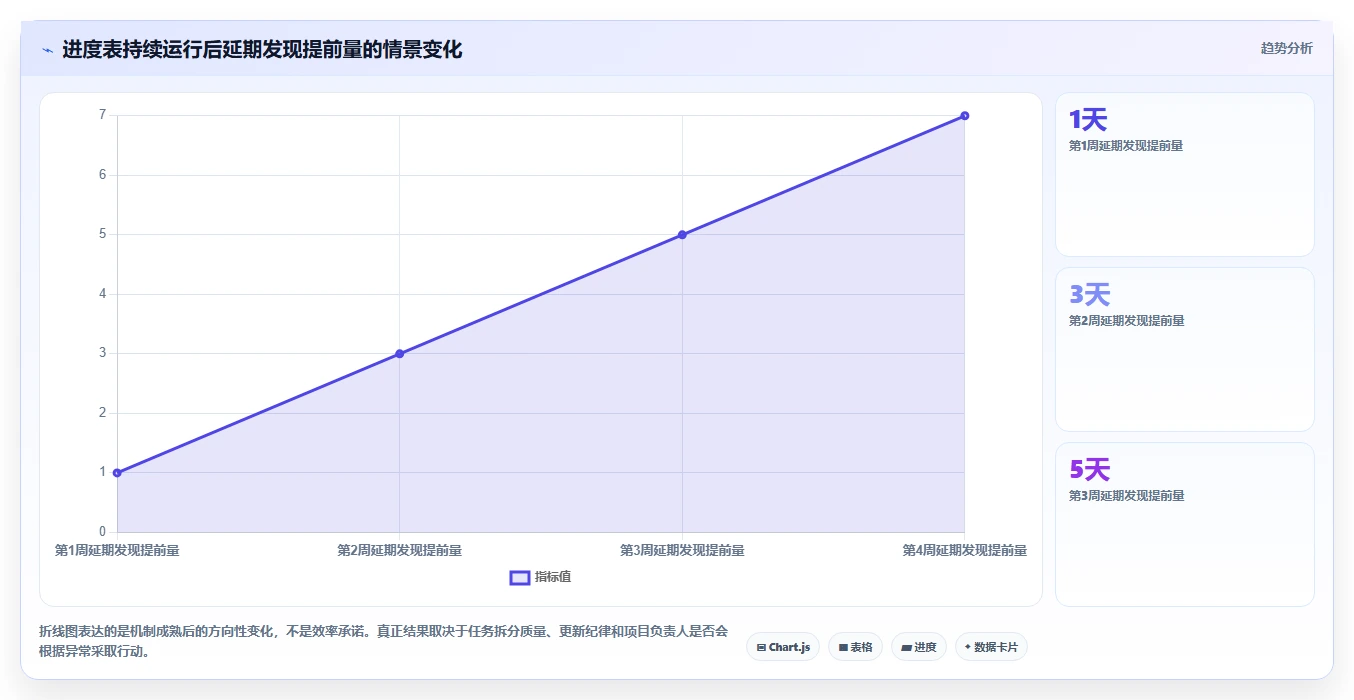Image resolution: width=1354 pixels, height=700 pixels.
Task: Click the 数据卡片 tag
Action: (991, 647)
